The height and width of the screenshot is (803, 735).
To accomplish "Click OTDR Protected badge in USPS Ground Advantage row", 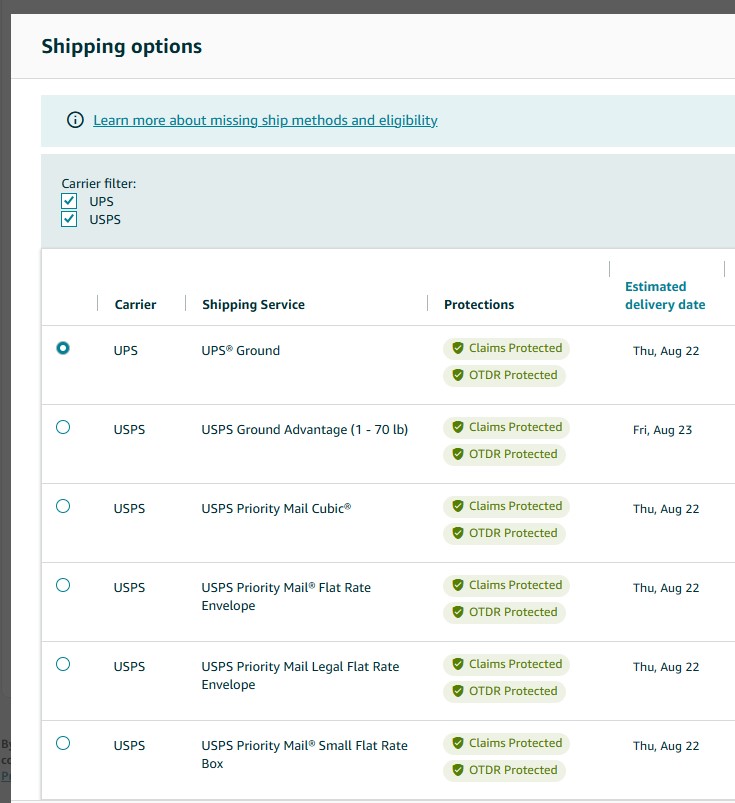I will pyautogui.click(x=505, y=454).
